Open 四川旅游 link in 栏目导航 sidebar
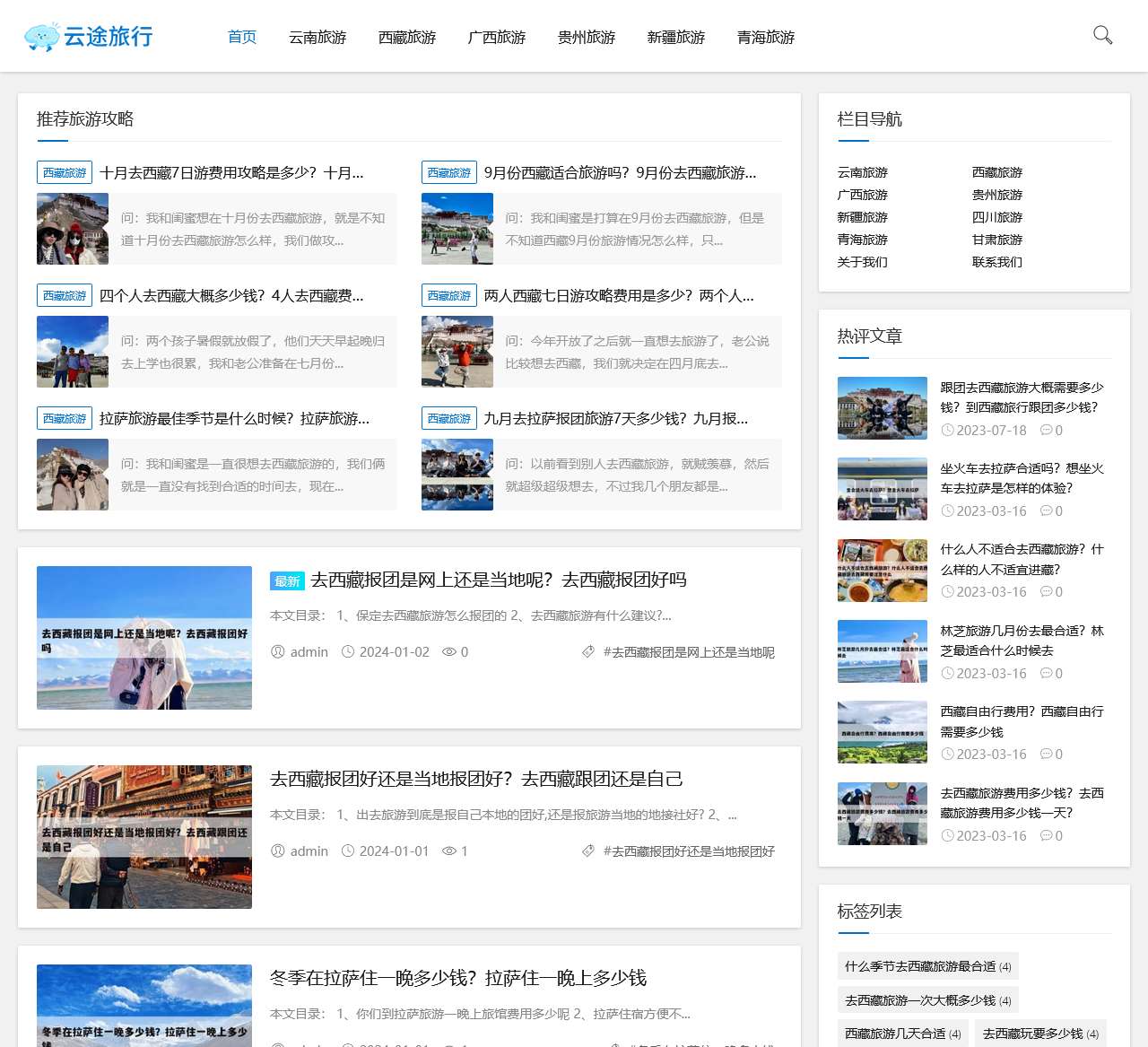Screen dimensions: 1148x1047 pos(997,217)
